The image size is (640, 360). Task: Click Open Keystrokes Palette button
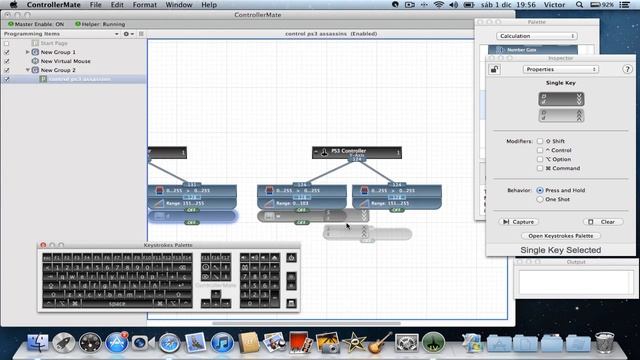[x=560, y=236]
